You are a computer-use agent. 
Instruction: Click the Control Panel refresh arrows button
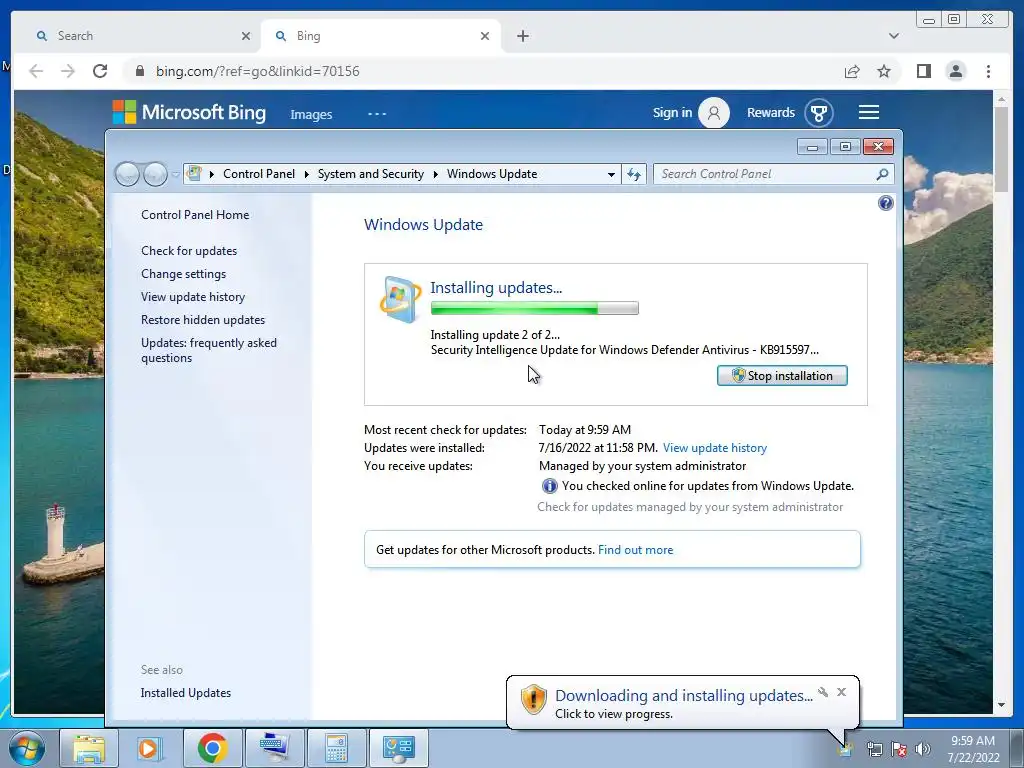(633, 174)
